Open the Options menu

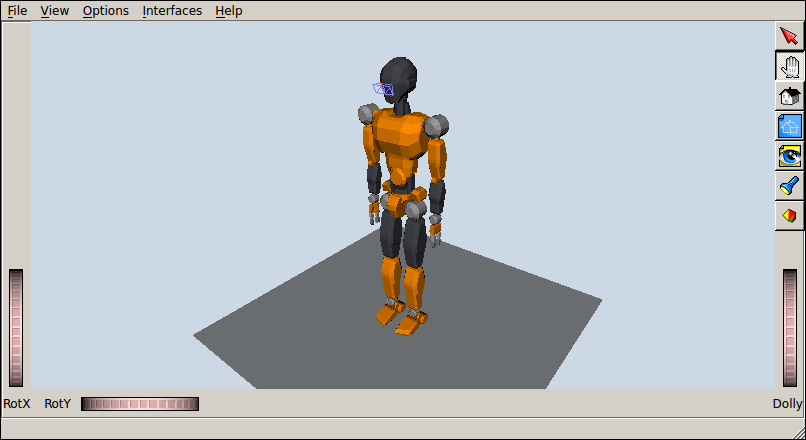pyautogui.click(x=105, y=11)
